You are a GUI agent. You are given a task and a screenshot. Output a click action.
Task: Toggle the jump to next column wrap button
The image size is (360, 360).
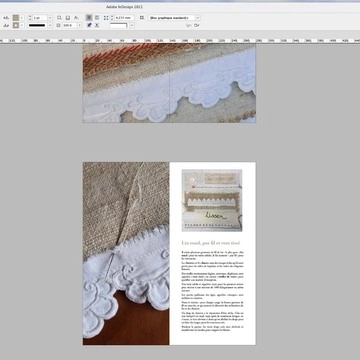tap(97, 25)
